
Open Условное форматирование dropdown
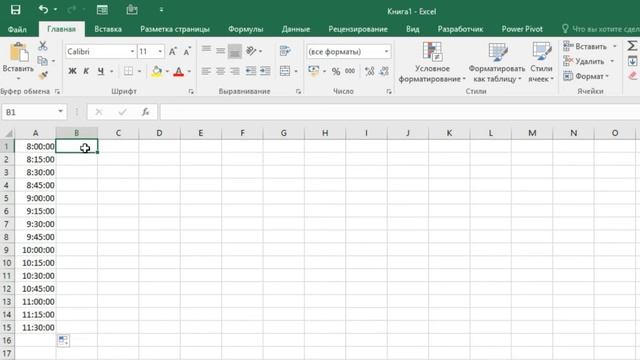tap(432, 63)
